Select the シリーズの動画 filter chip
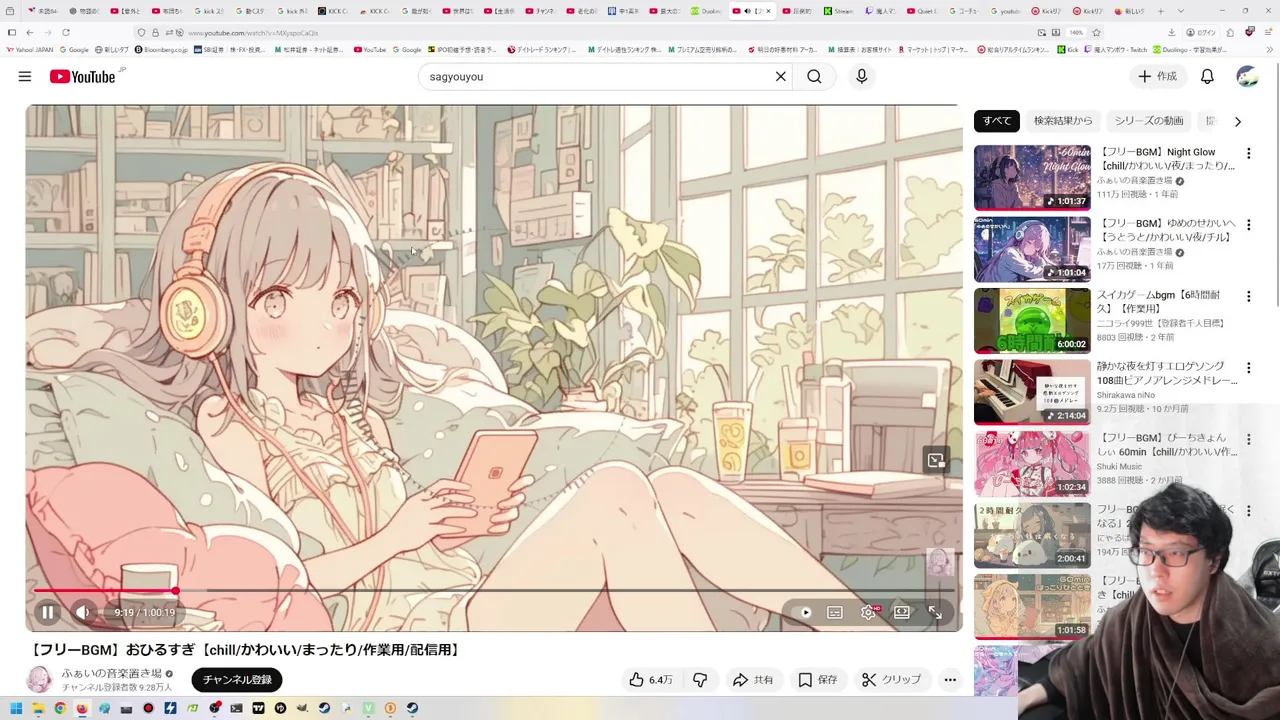Viewport: 1280px width, 720px height. click(x=1149, y=121)
